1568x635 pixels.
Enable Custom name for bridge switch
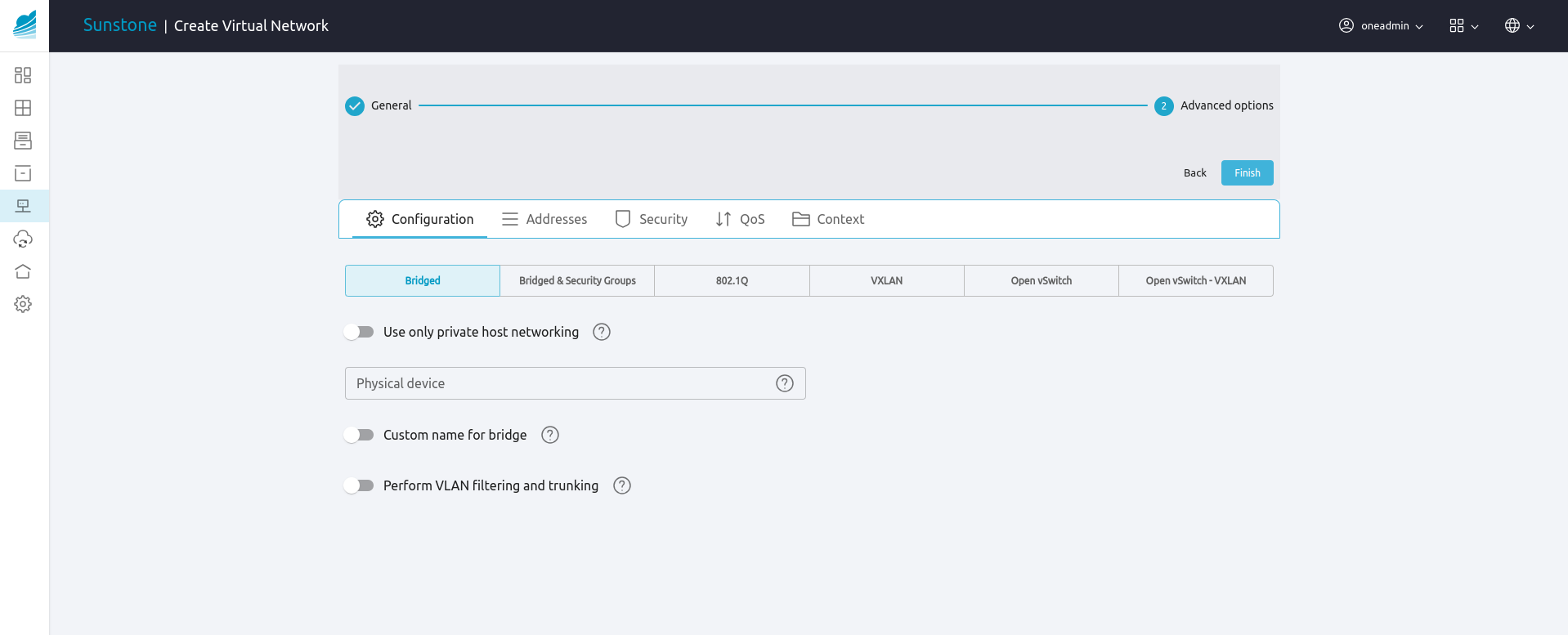(359, 435)
